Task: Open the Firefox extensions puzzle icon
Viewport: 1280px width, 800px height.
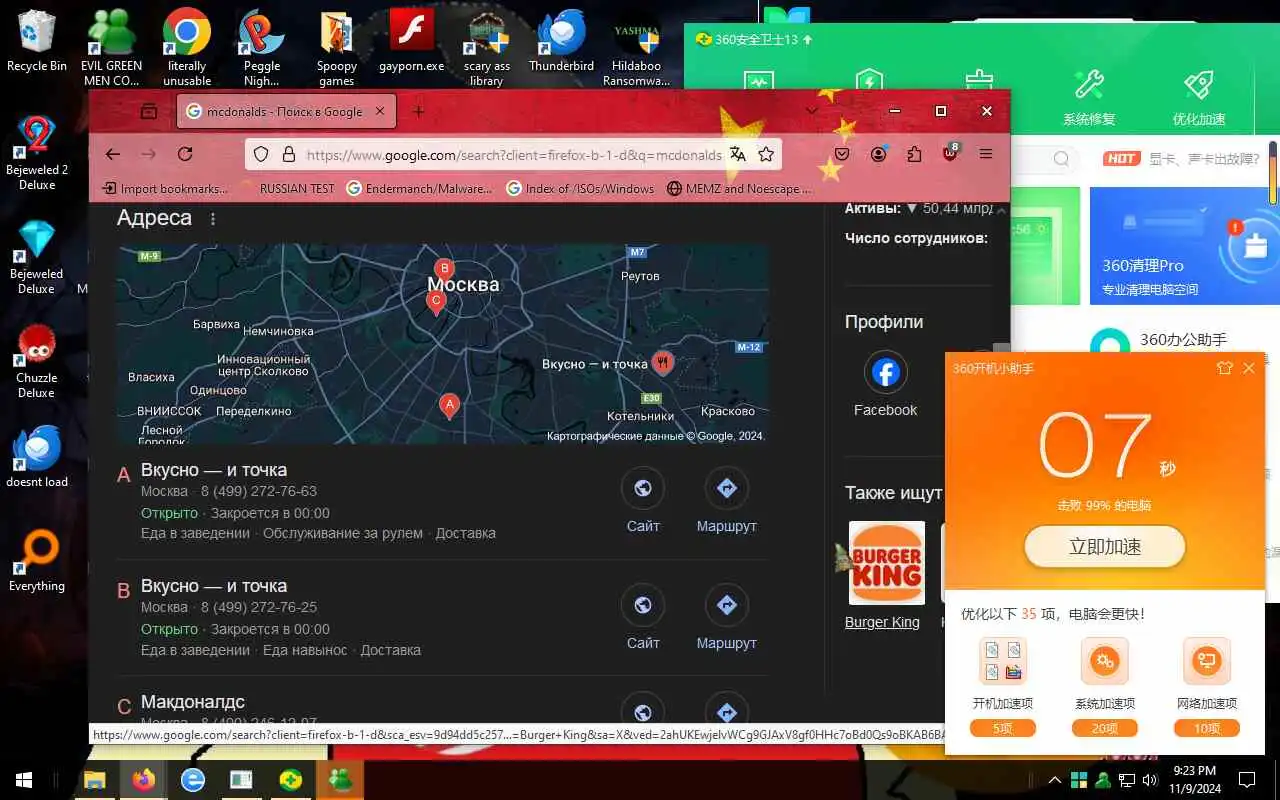Action: pos(914,154)
